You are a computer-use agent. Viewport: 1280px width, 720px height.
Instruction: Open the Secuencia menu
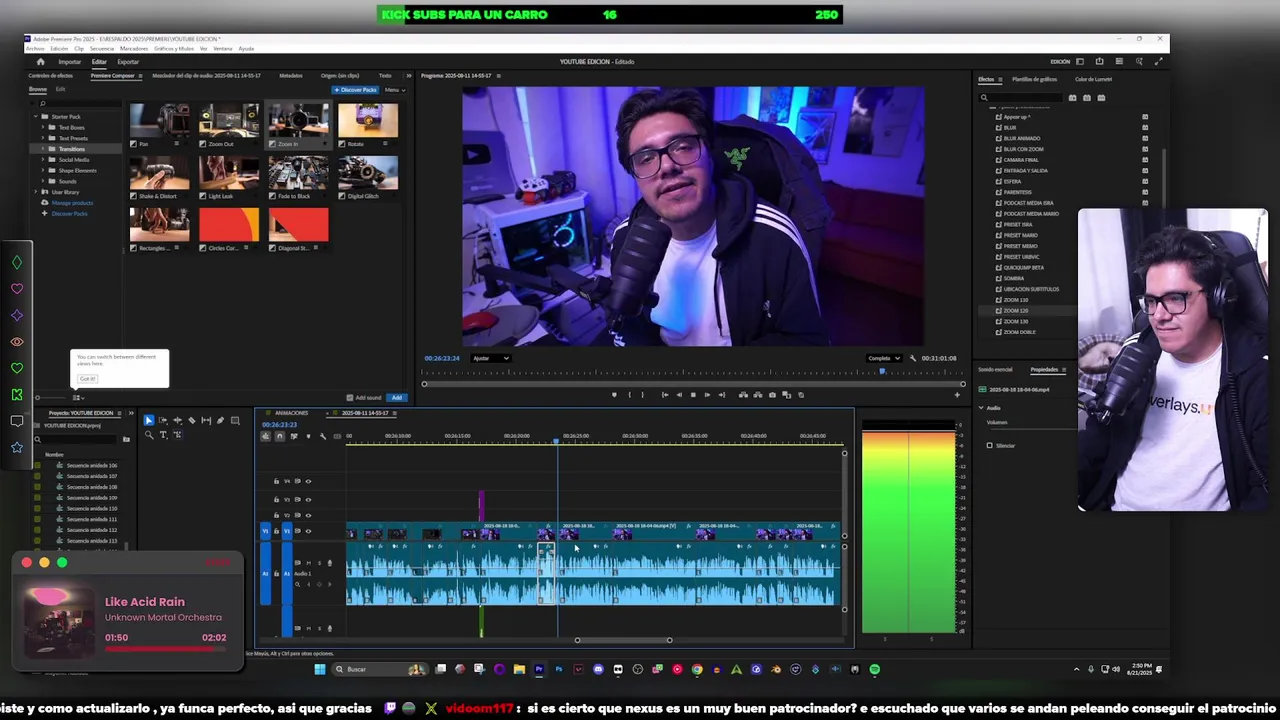tap(101, 48)
